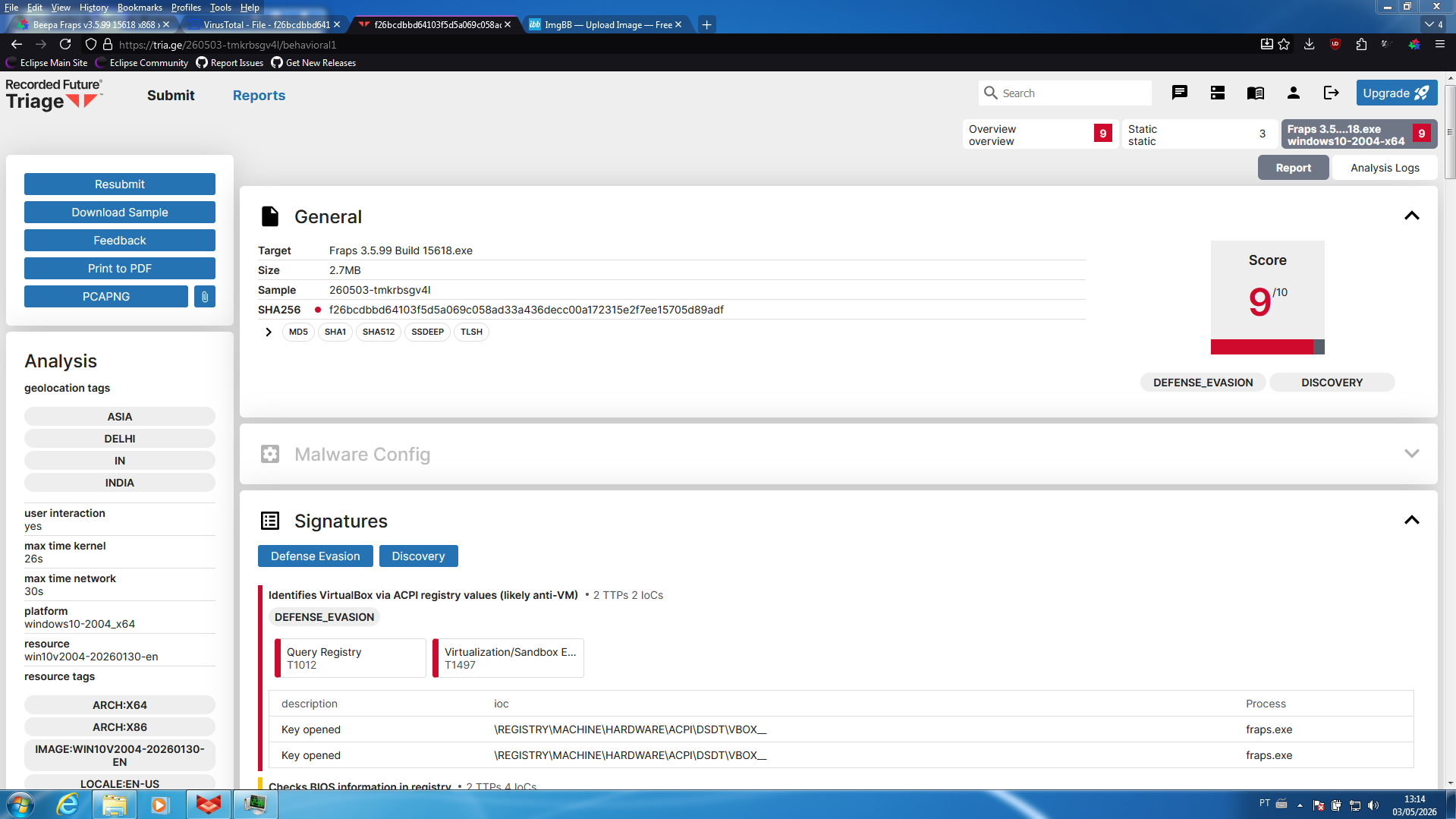1456x819 pixels.
Task: Click the logout icon in Triage header
Action: 1332,93
